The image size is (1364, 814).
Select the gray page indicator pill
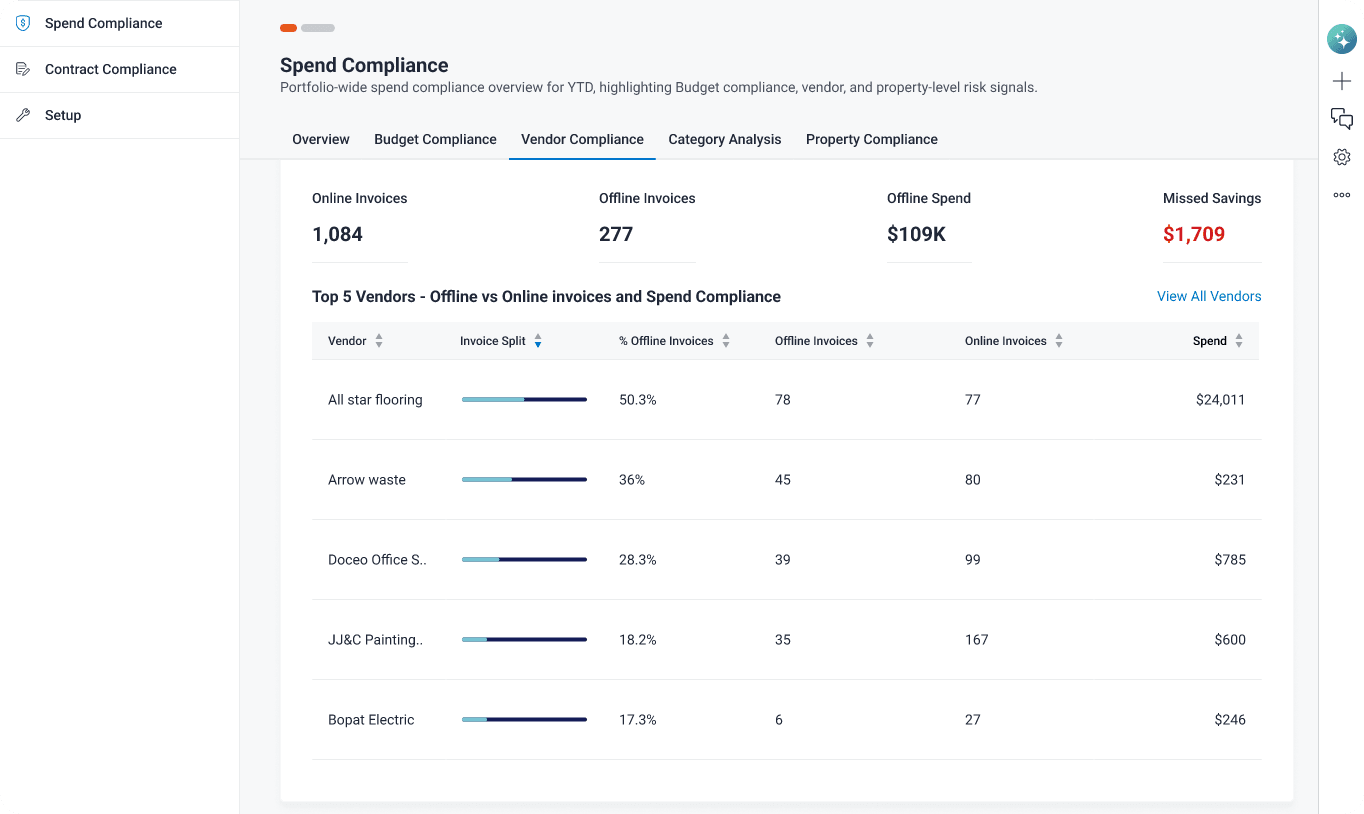(318, 28)
